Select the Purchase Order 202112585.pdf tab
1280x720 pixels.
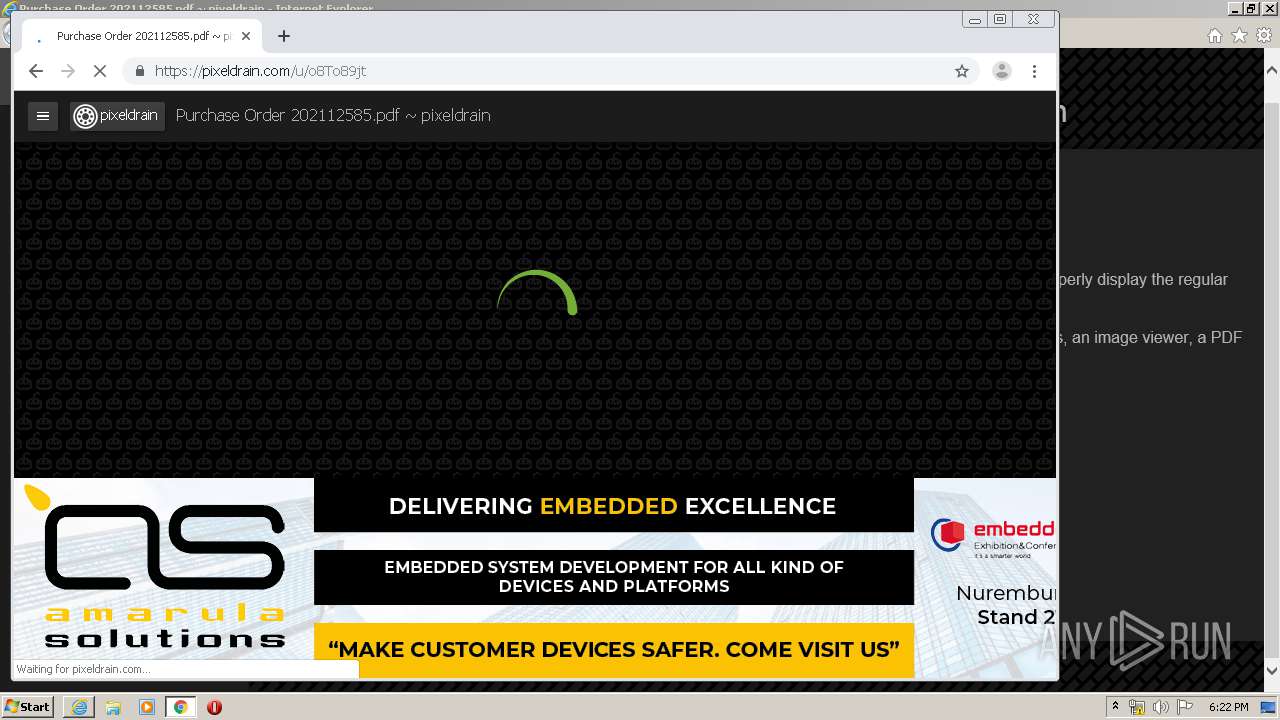[x=141, y=36]
